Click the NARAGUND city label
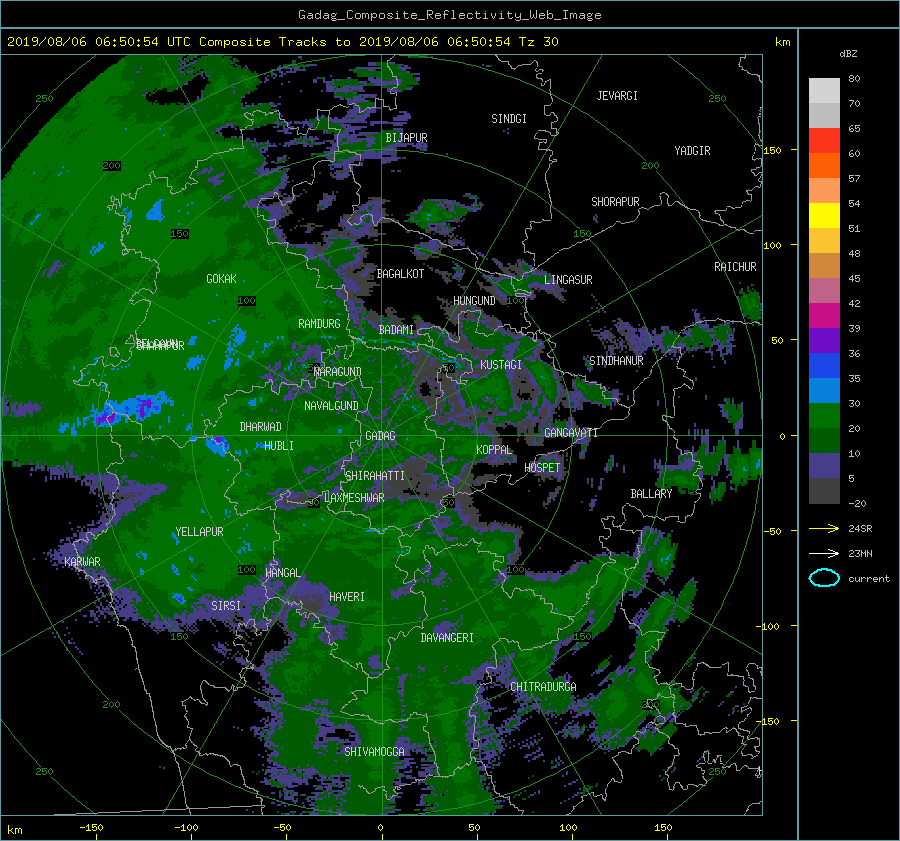The image size is (900, 841). tap(338, 371)
